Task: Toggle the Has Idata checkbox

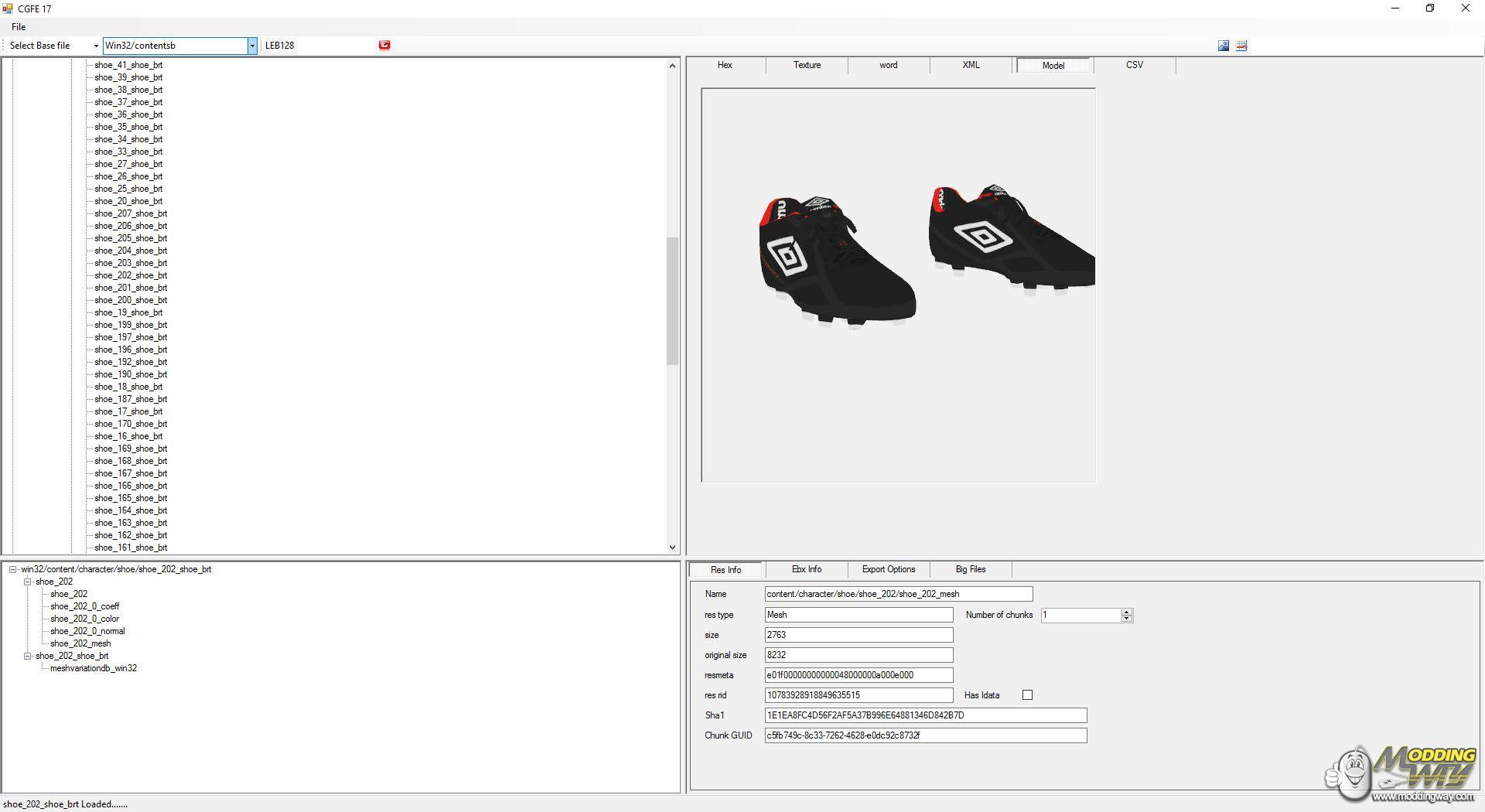Action: (1027, 695)
